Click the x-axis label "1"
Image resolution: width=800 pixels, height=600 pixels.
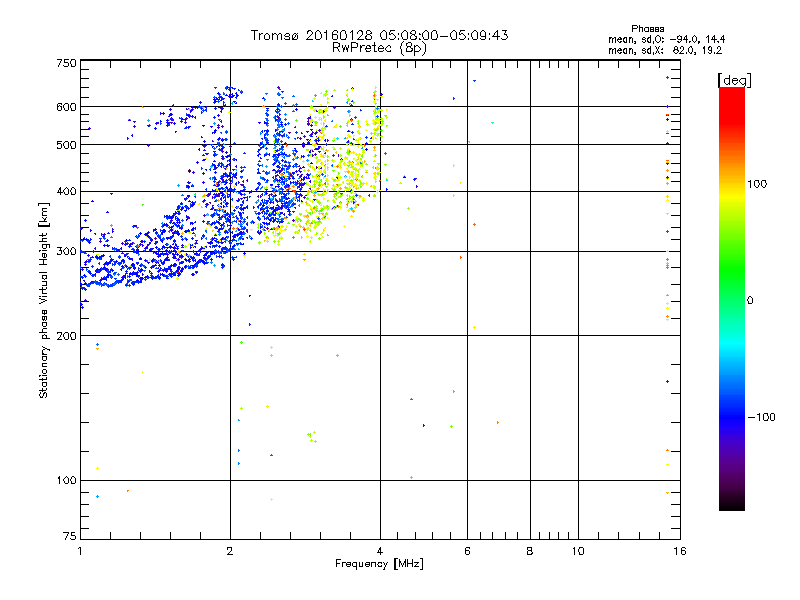[x=80, y=551]
